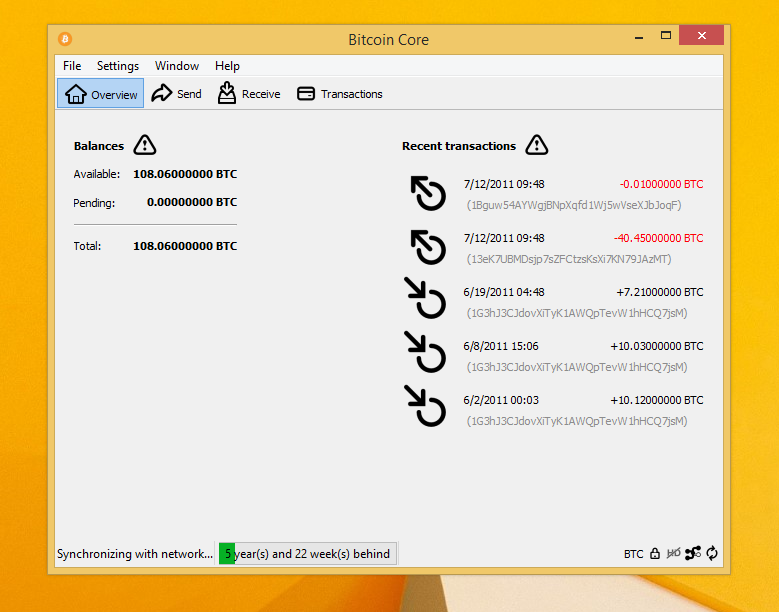Click the Bitcoin logo in title bar
Image resolution: width=779 pixels, height=612 pixels.
coord(65,39)
